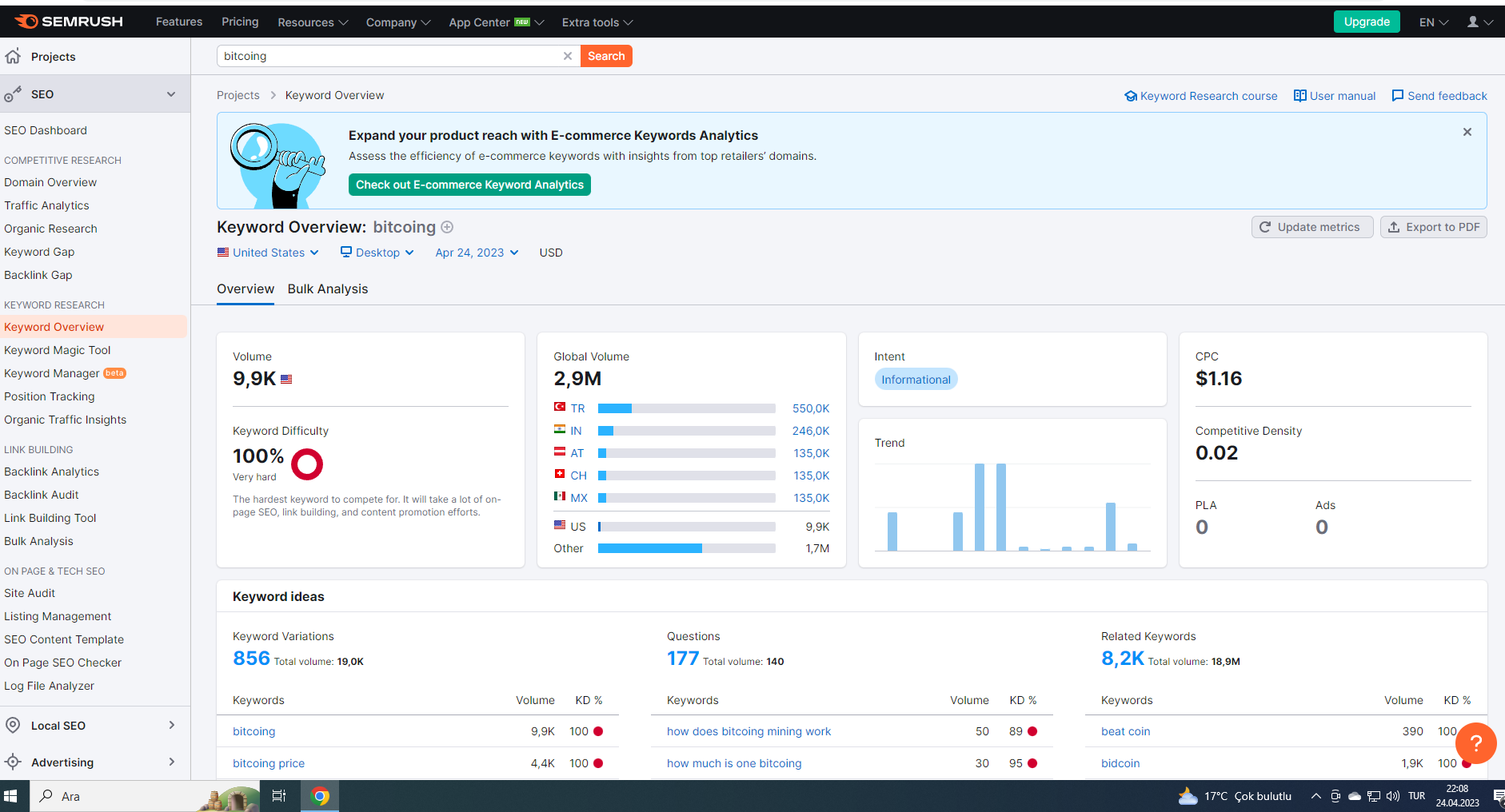Open Windows Task View icon
The width and height of the screenshot is (1505, 812).
pyautogui.click(x=279, y=796)
